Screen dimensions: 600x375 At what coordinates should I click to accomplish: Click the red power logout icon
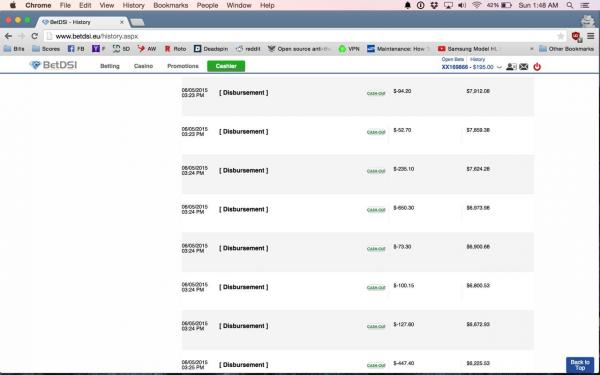coord(537,67)
